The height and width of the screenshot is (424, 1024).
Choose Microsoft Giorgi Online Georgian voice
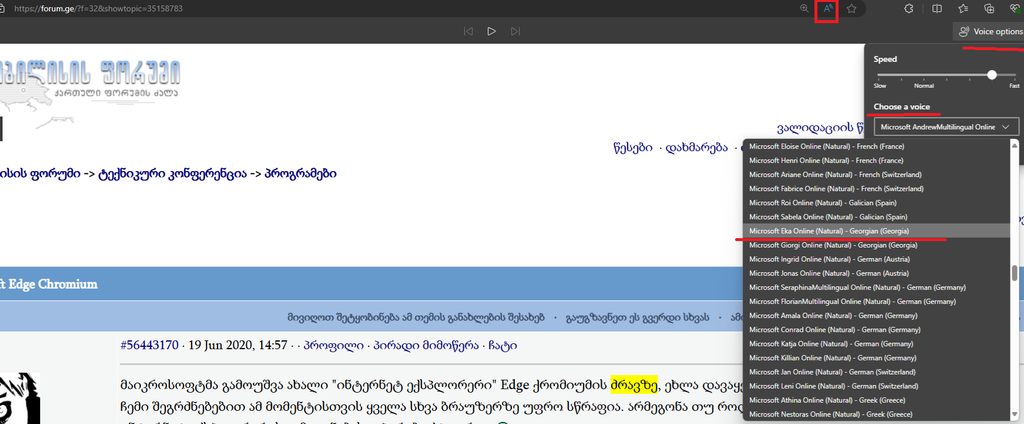(878, 245)
